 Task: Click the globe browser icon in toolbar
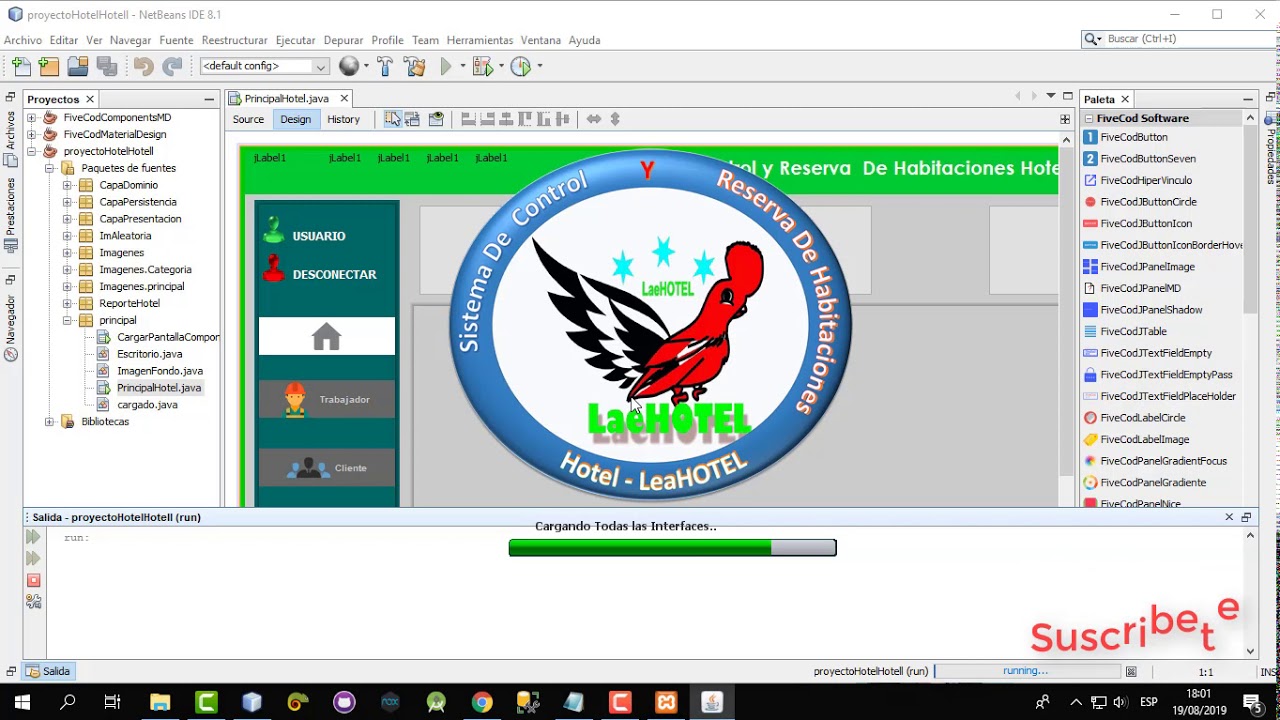point(349,66)
